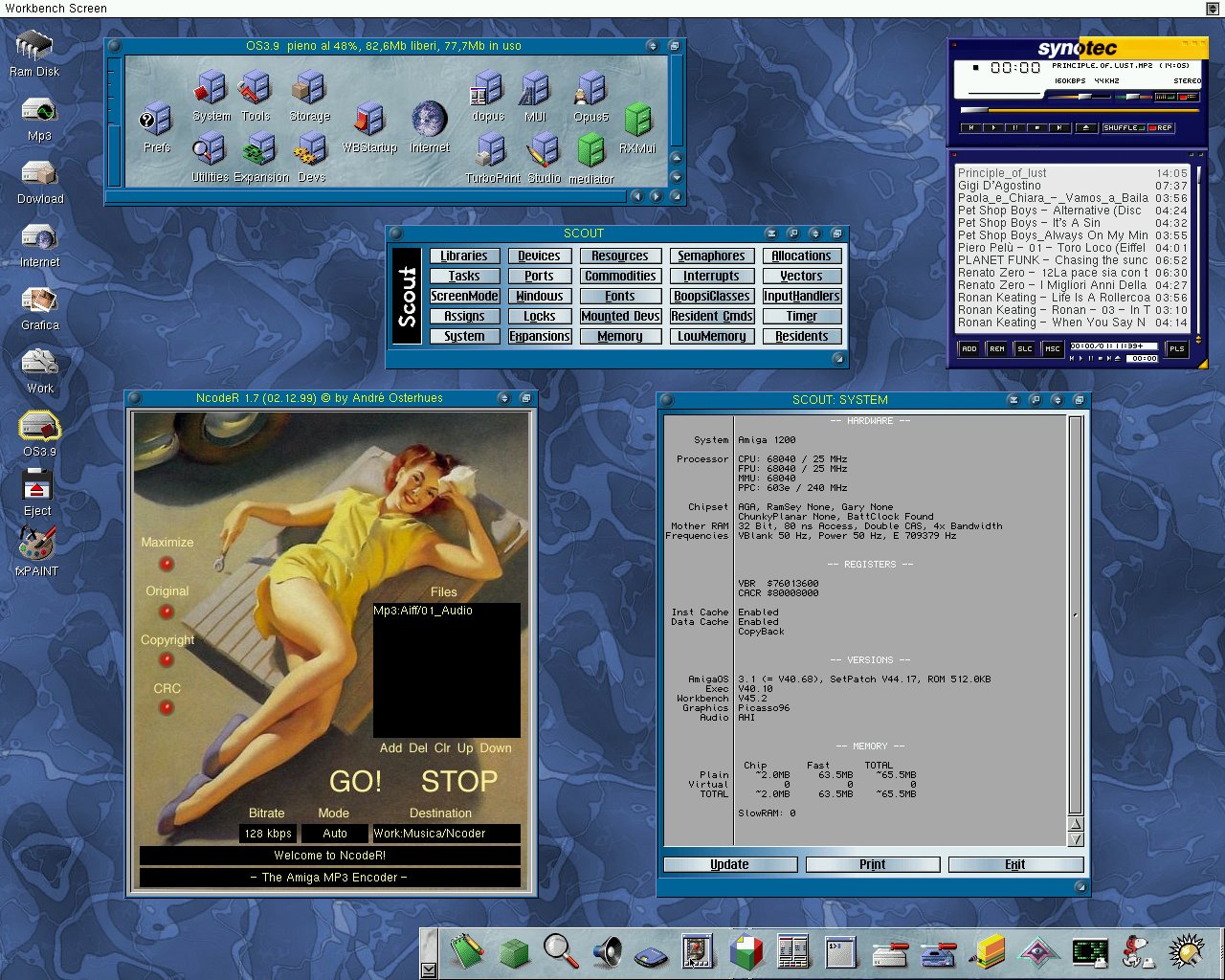The image size is (1225, 980).
Task: Toggle the playlist button in synotec player
Action: [1188, 97]
